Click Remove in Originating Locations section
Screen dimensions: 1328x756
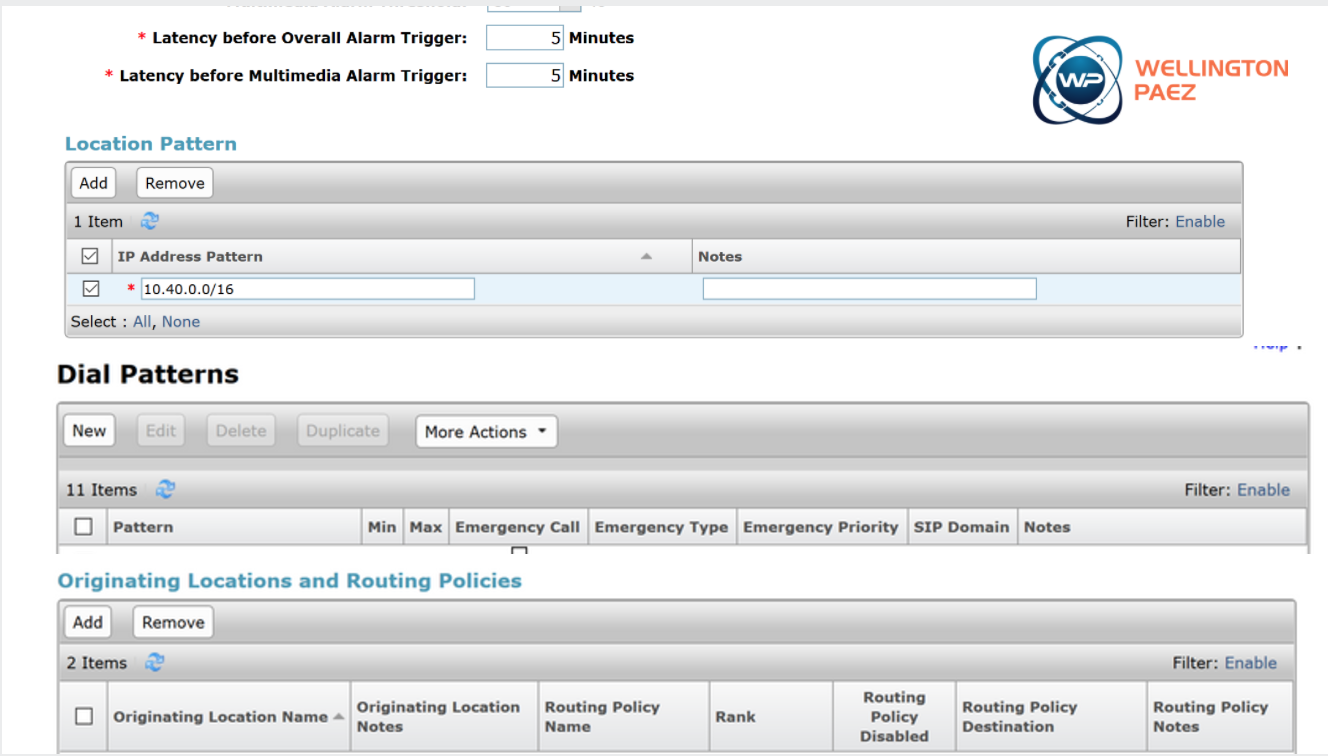coord(173,622)
